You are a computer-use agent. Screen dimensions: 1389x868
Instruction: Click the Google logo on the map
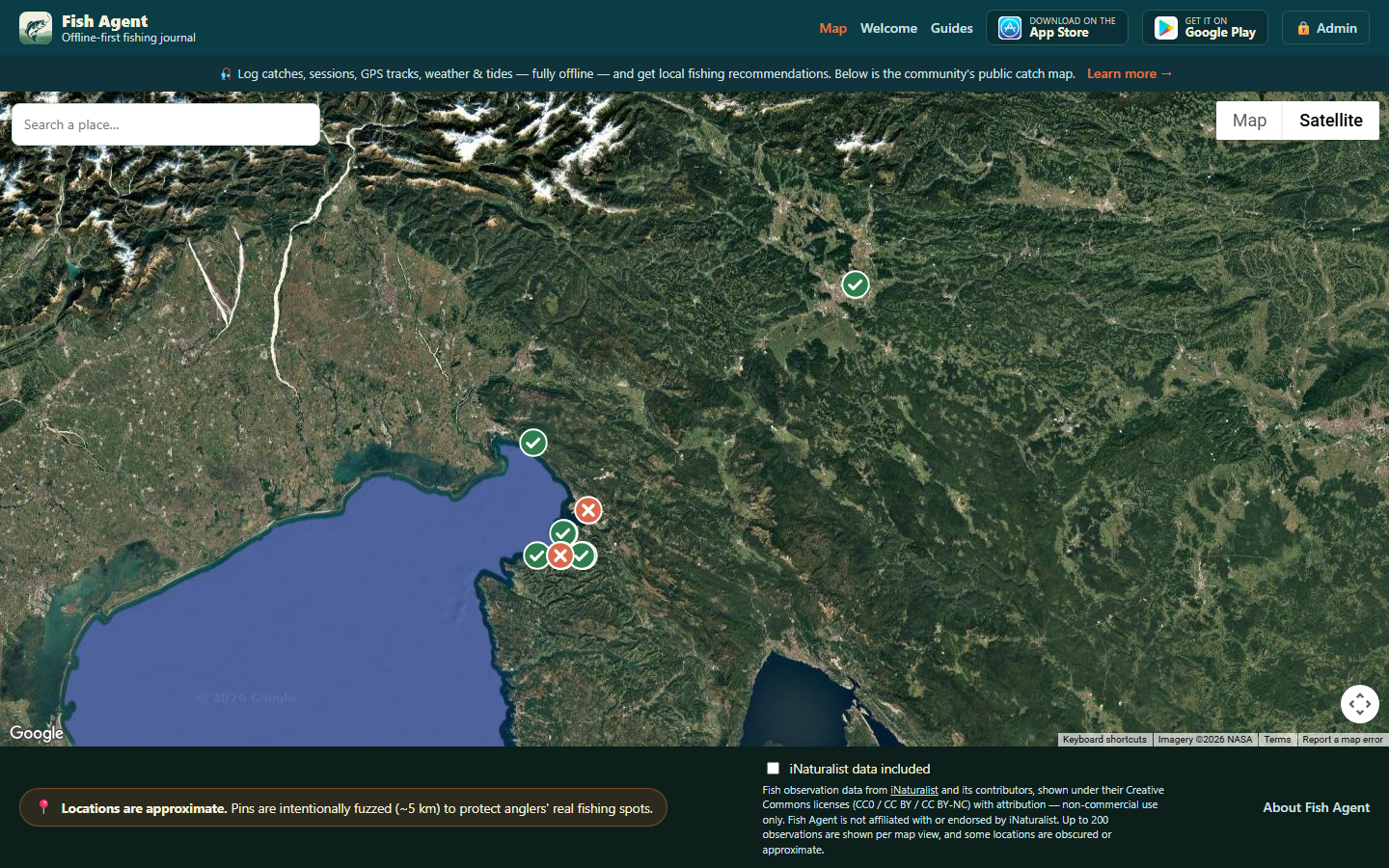(37, 733)
